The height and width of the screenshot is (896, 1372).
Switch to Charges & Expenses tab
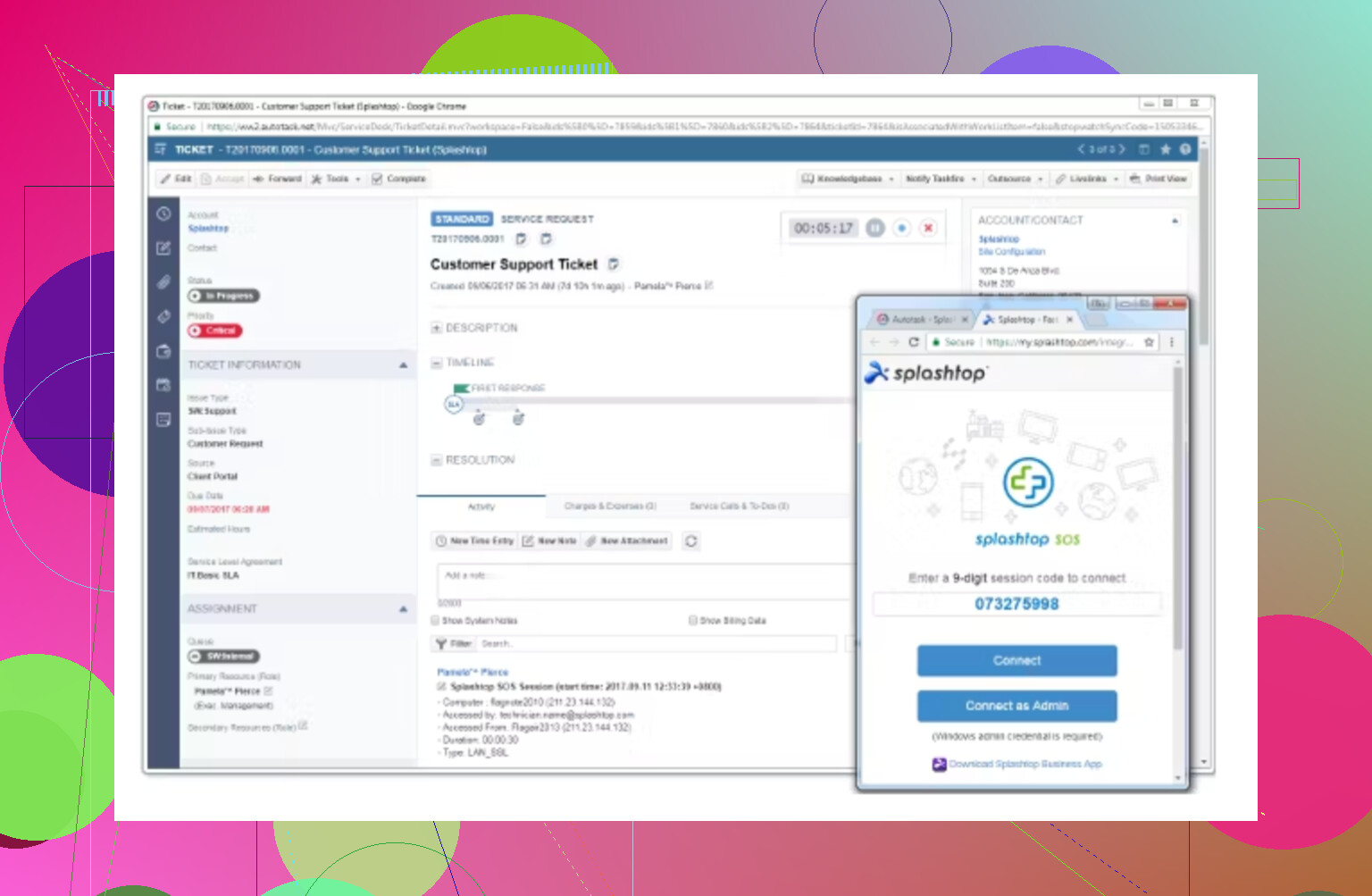pos(610,507)
